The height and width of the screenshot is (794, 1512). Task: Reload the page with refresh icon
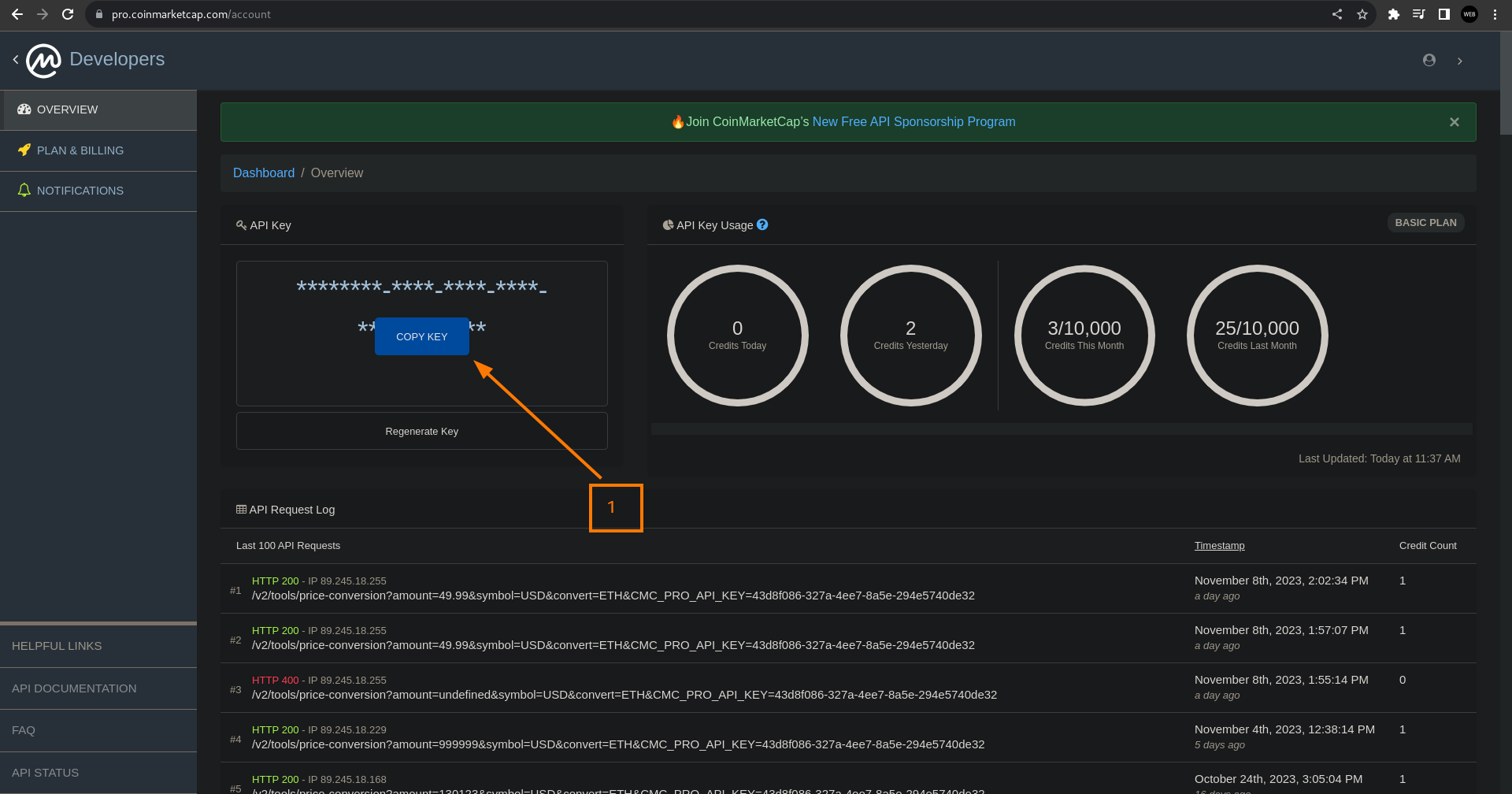click(68, 14)
